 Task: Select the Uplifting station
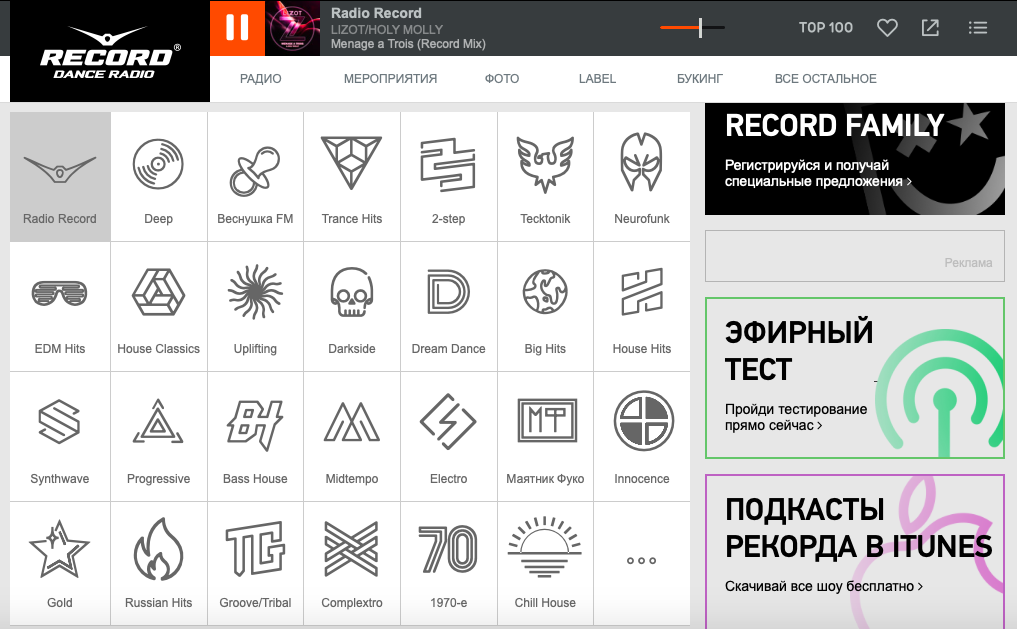click(x=256, y=307)
